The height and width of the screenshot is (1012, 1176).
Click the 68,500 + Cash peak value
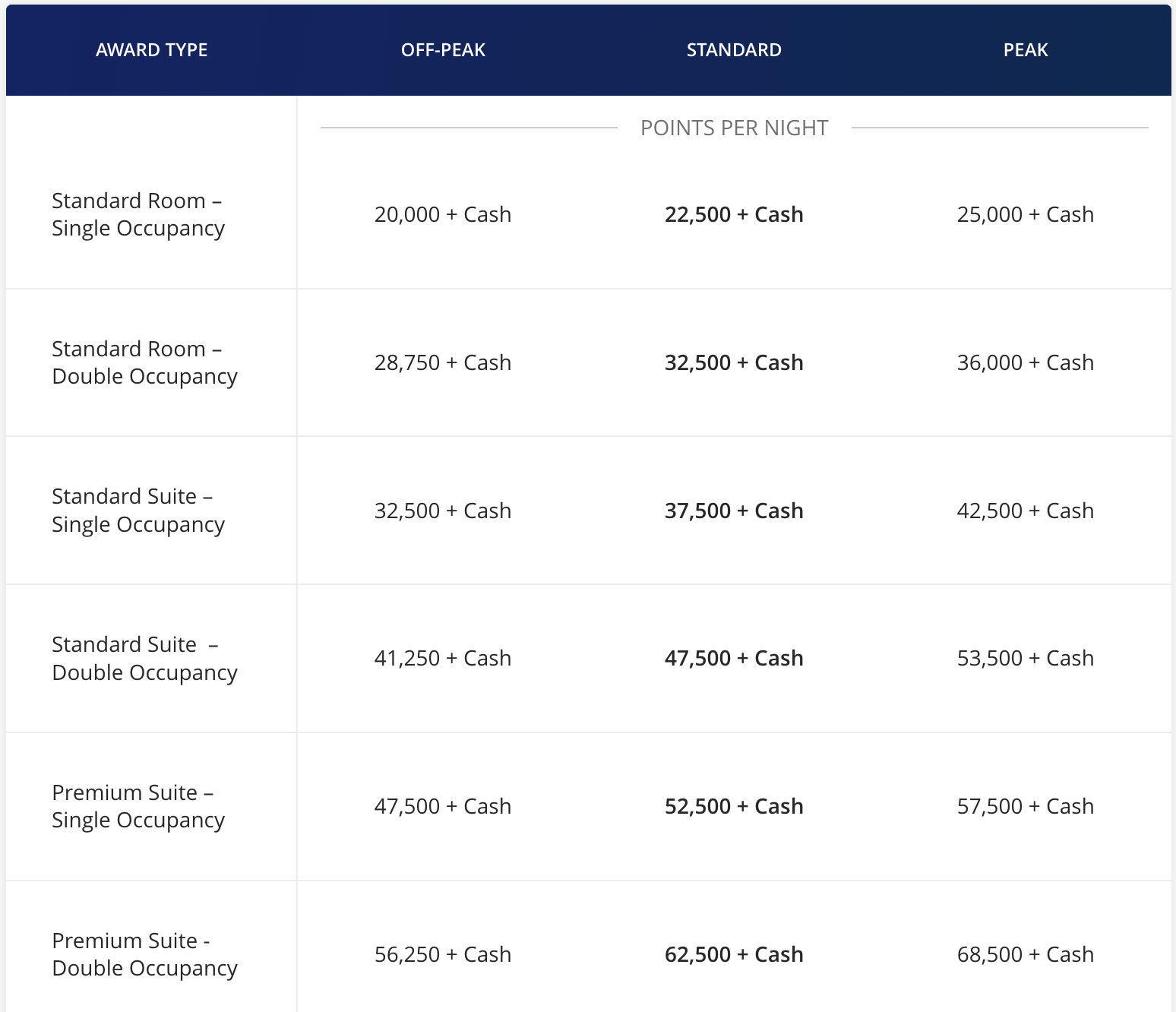click(x=1026, y=954)
